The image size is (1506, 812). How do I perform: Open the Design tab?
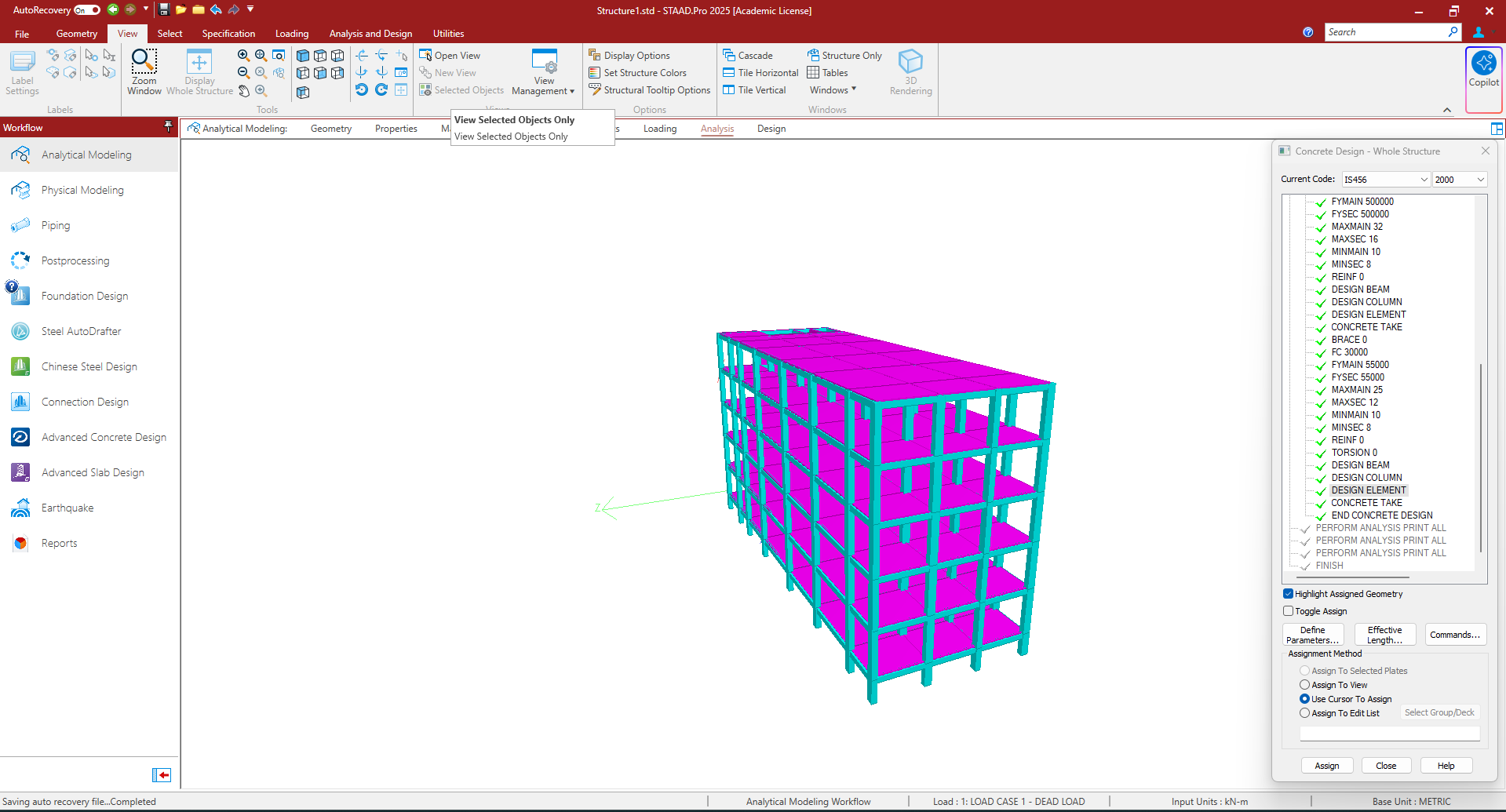[771, 129]
